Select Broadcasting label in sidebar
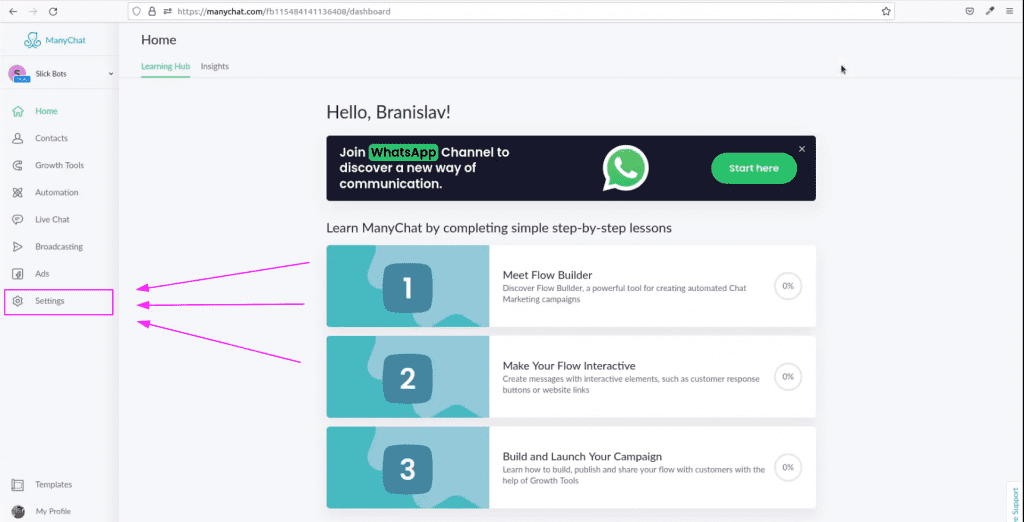Viewport: 1024px width, 522px height. [x=59, y=247]
